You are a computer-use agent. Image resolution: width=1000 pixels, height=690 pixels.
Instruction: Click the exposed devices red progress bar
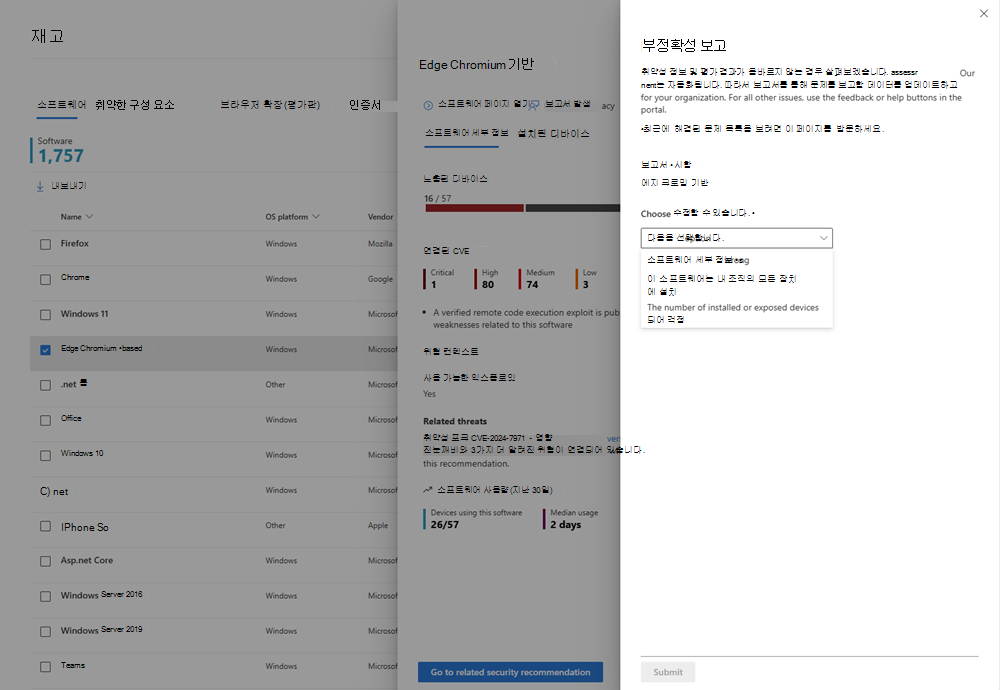[x=474, y=208]
